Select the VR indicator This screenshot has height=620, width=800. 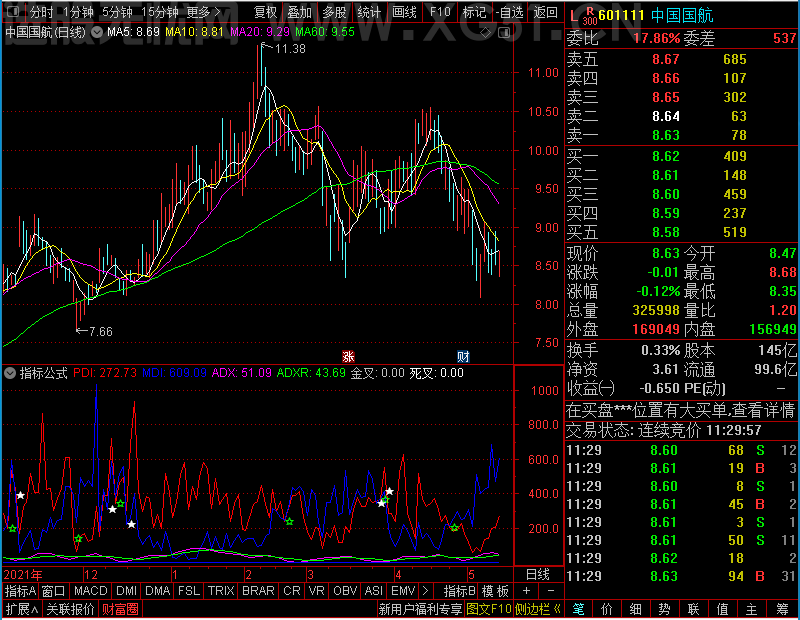[x=317, y=591]
